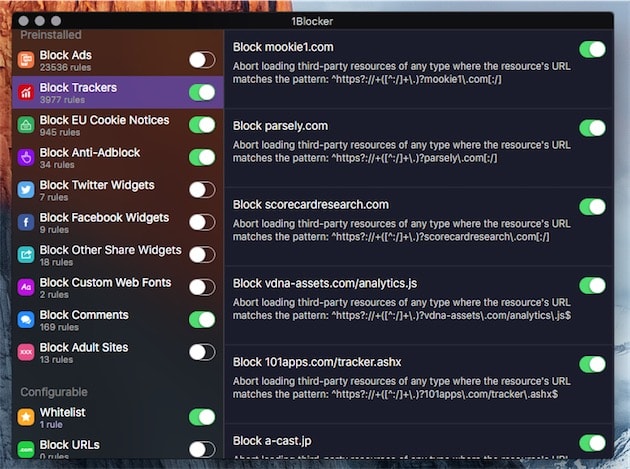Click the 23536 rules count text
This screenshot has height=469, width=630.
[x=65, y=68]
